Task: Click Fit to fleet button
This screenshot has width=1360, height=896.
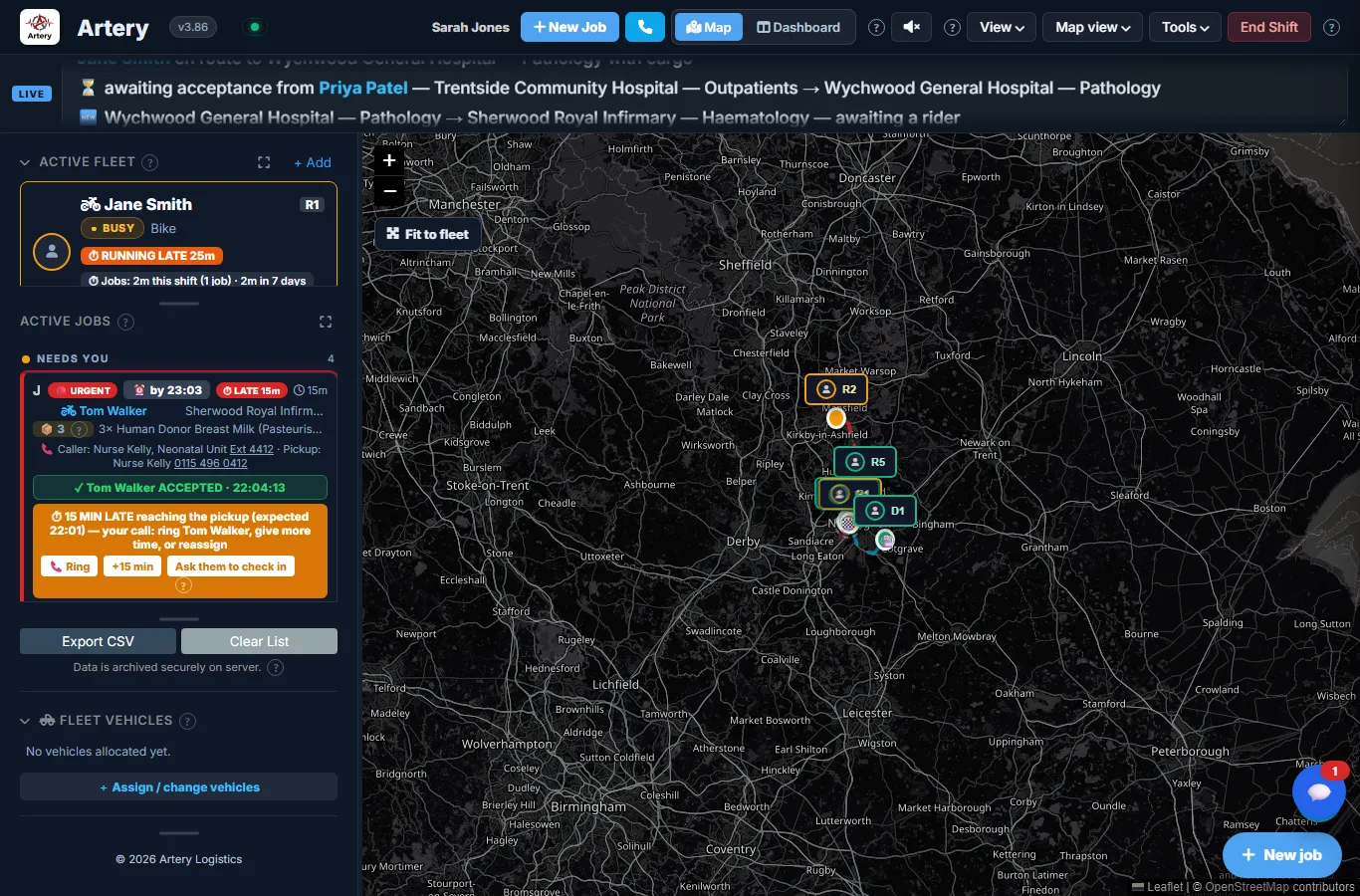Action: (x=428, y=234)
